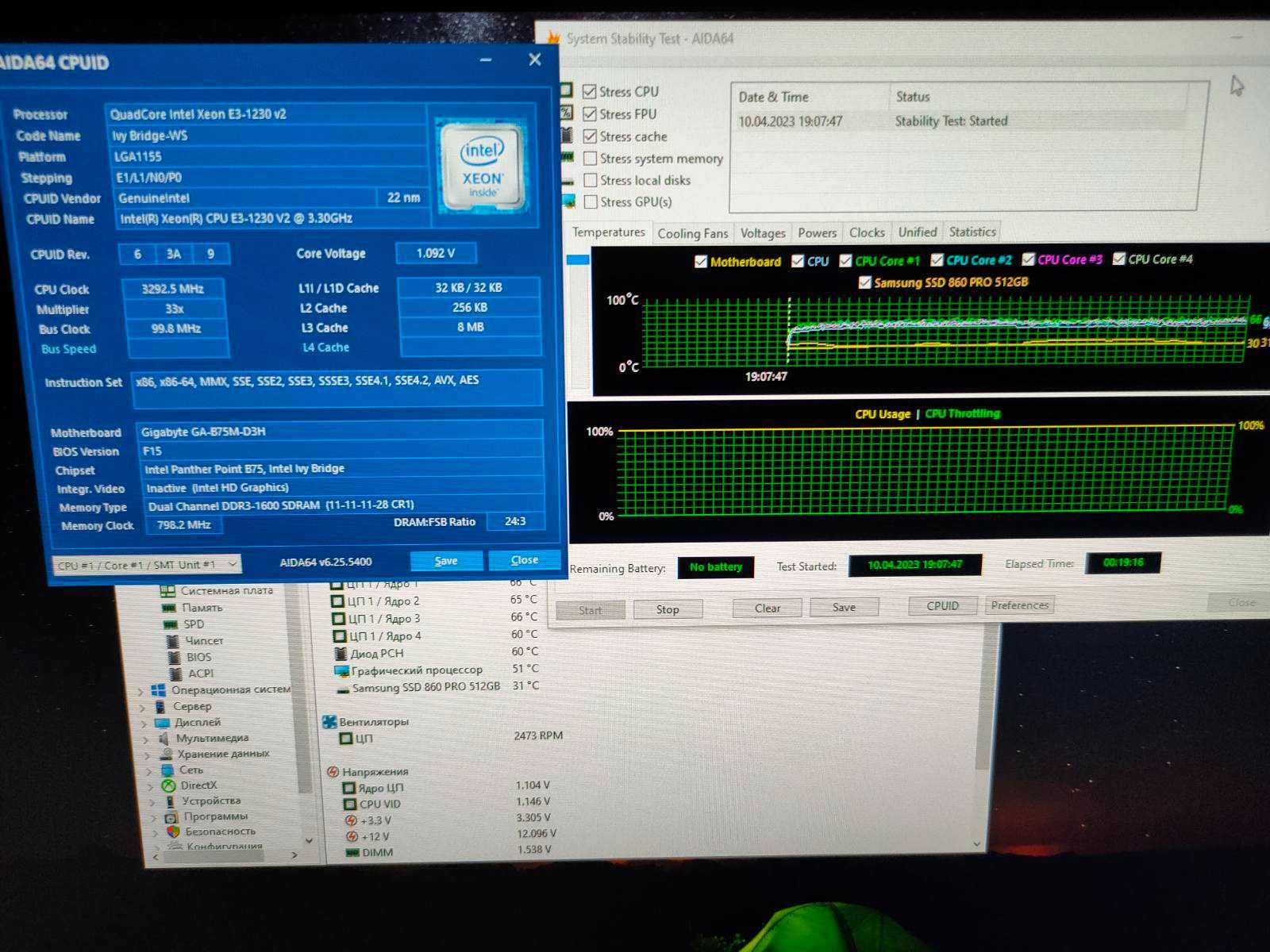Viewport: 1270px width, 952px height.
Task: Click the DirectX Xbox icon
Action: (168, 785)
